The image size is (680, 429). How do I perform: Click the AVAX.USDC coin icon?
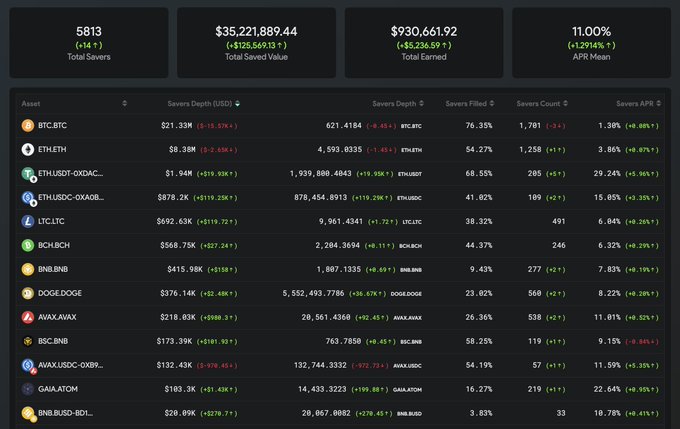(28, 365)
